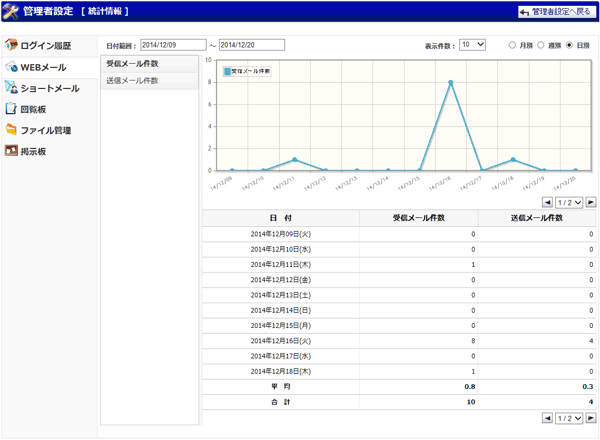Open the ログイン履歴 sidebar icon
600x440 pixels.
[x=11, y=45]
